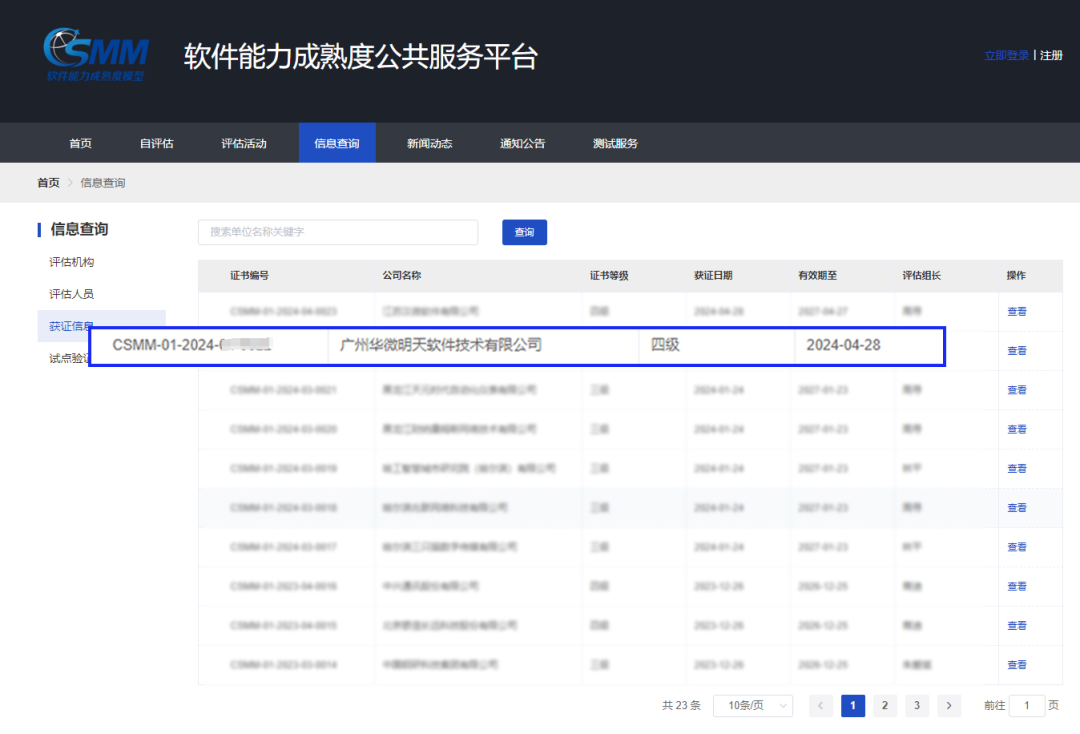Click 查看 for certificate CSMM-01-2024-03-0021

point(1017,390)
